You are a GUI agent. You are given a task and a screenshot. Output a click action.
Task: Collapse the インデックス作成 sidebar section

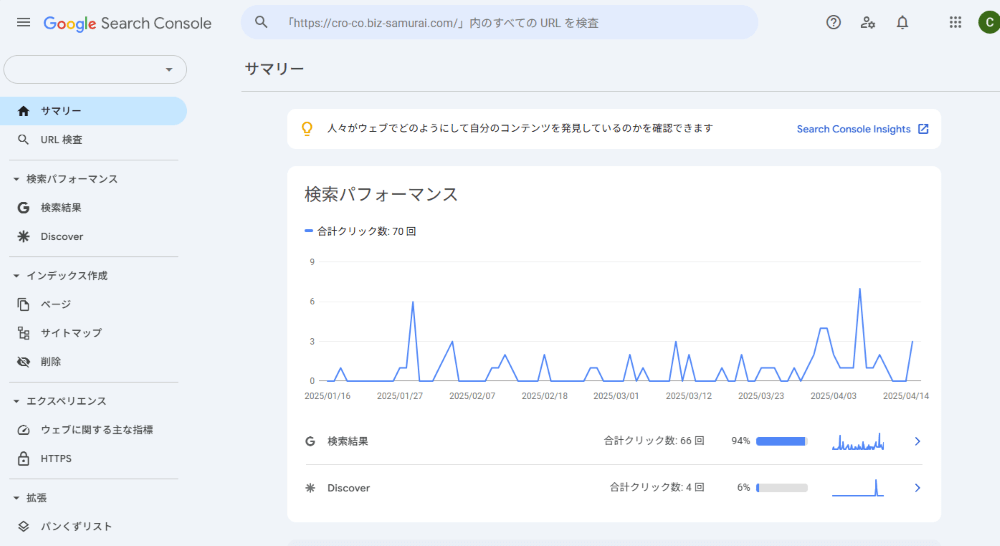click(x=17, y=276)
